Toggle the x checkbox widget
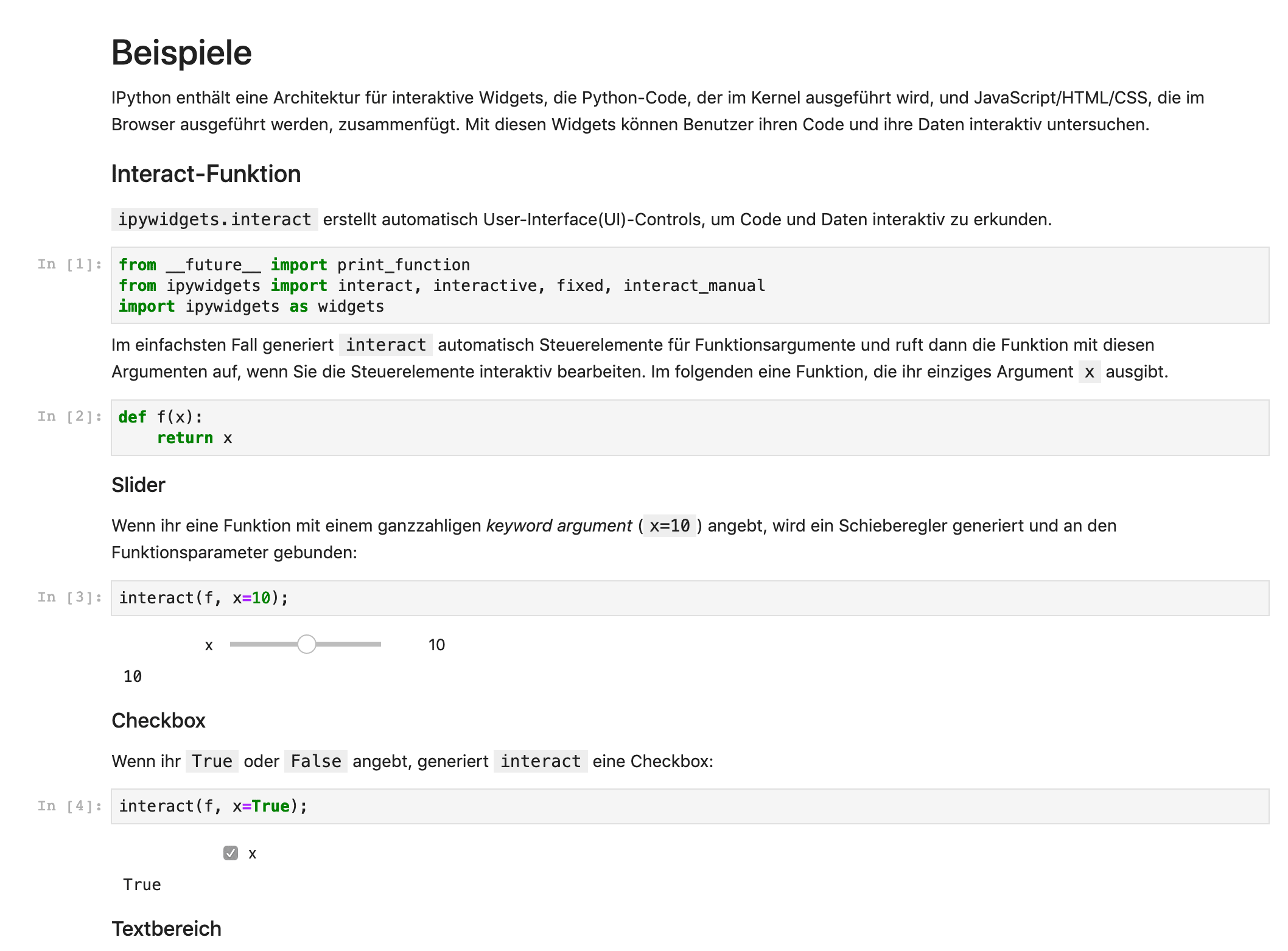 (230, 853)
